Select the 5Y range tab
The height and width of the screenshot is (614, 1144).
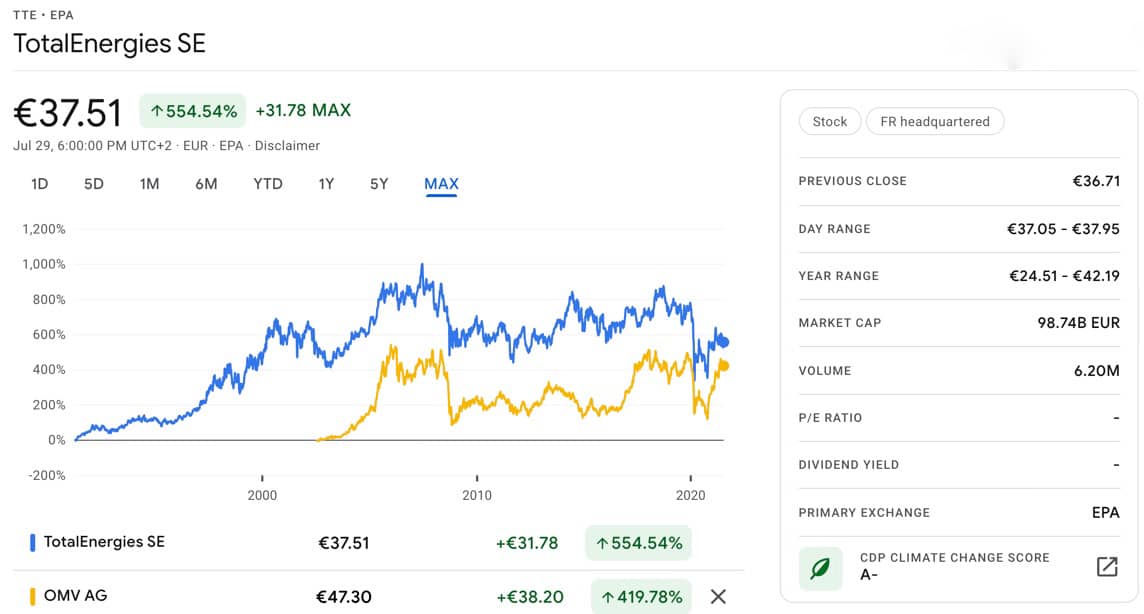[x=379, y=184]
